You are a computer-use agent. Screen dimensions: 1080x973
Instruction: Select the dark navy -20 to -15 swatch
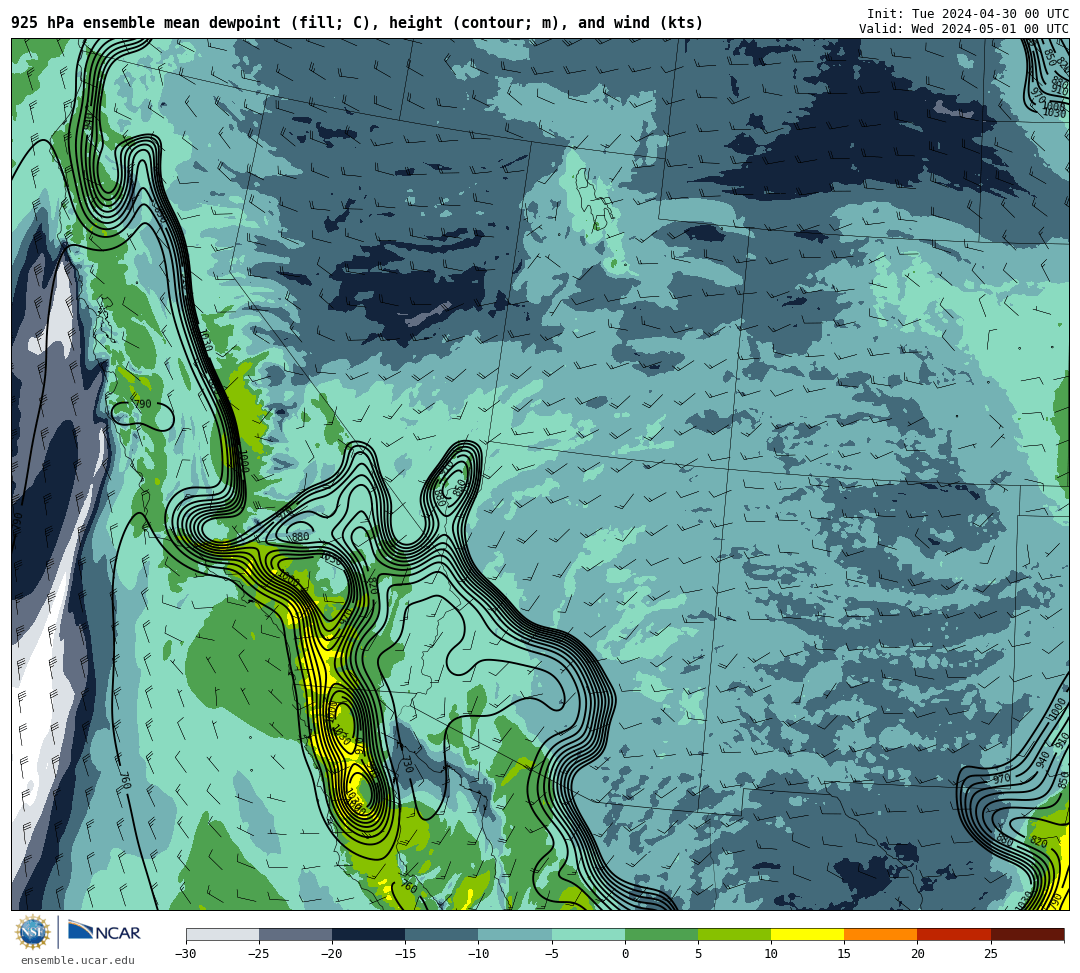coord(368,934)
